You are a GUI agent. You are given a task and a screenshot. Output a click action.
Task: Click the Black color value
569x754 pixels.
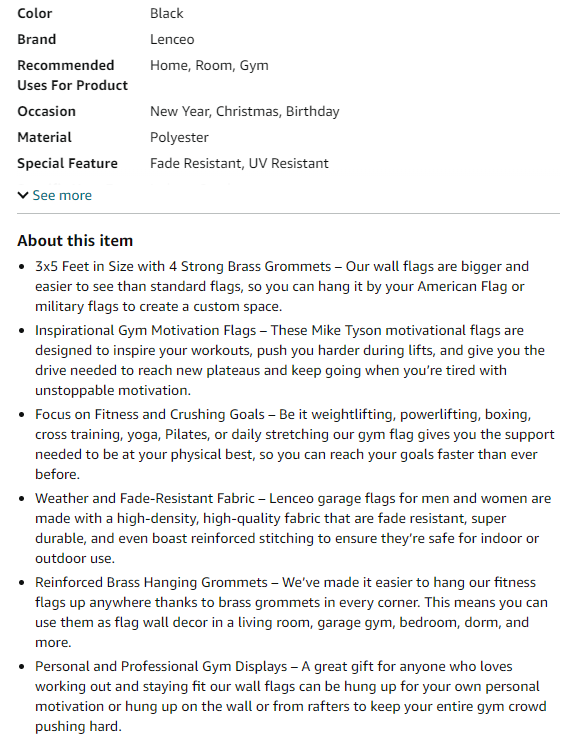coord(166,13)
